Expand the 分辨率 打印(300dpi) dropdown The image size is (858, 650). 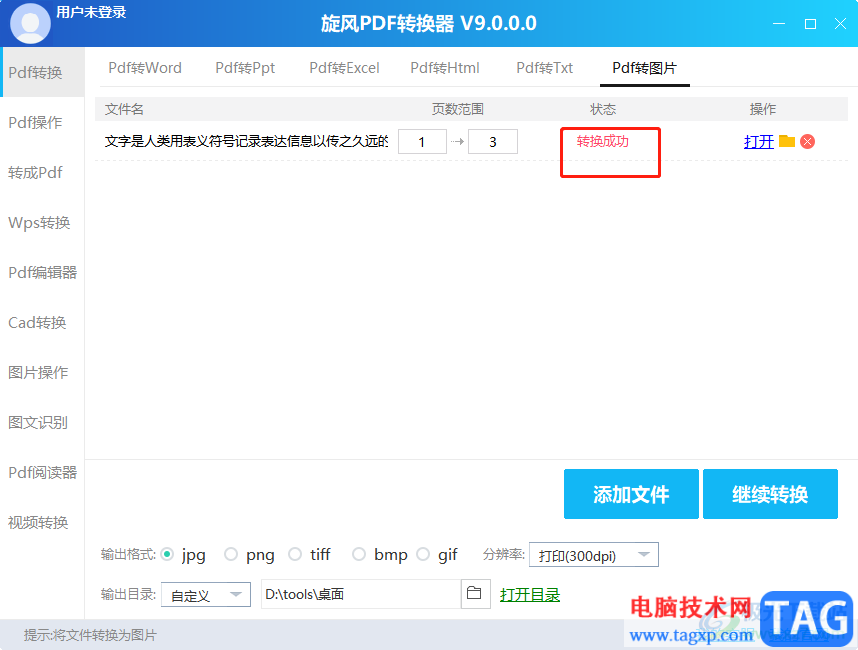[x=594, y=555]
